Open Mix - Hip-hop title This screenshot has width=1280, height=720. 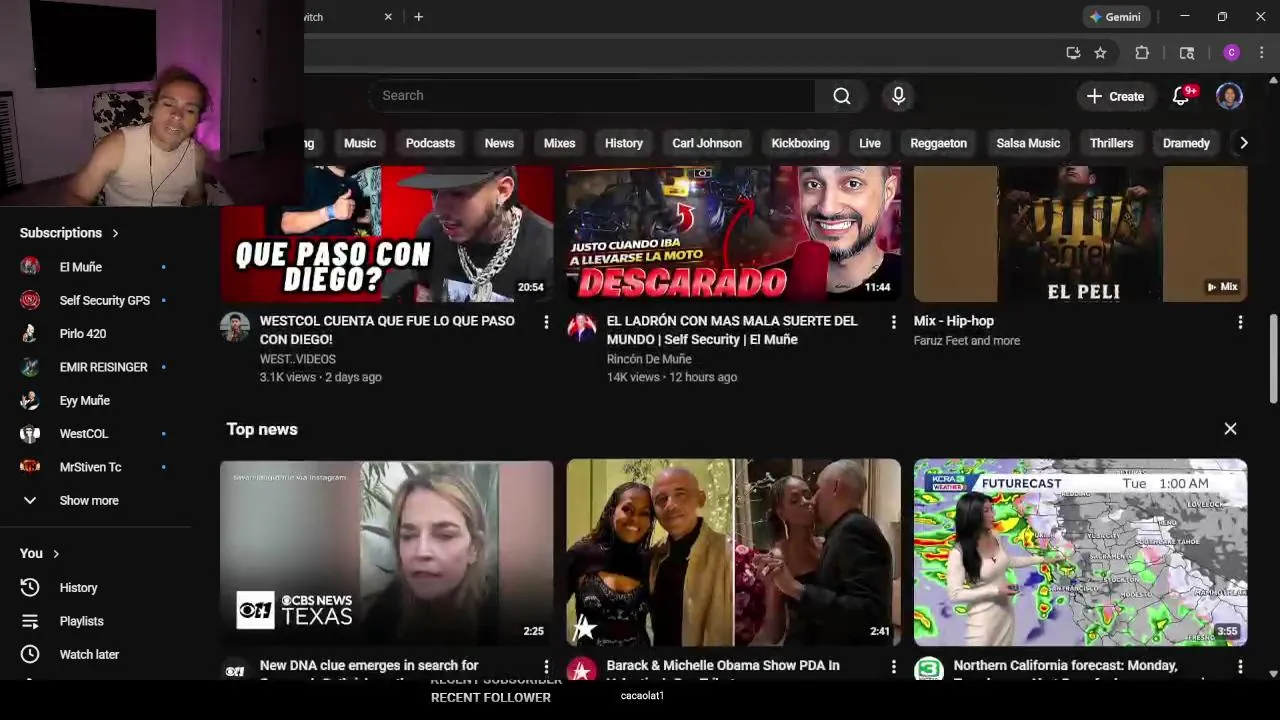click(x=954, y=321)
